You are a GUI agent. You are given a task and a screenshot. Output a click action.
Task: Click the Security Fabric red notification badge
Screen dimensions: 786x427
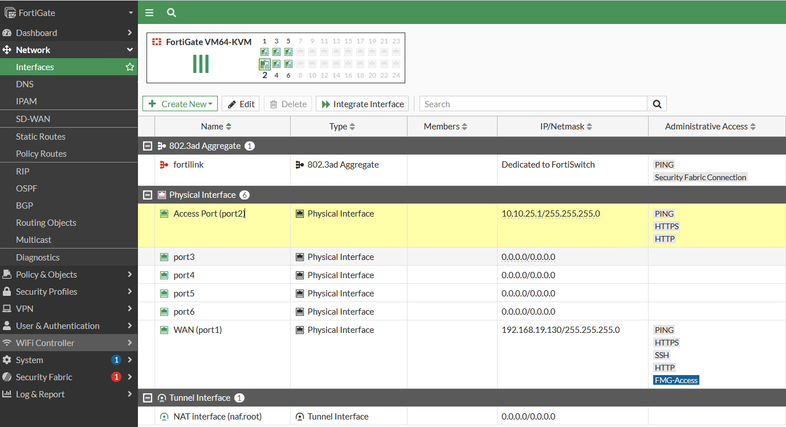[116, 377]
